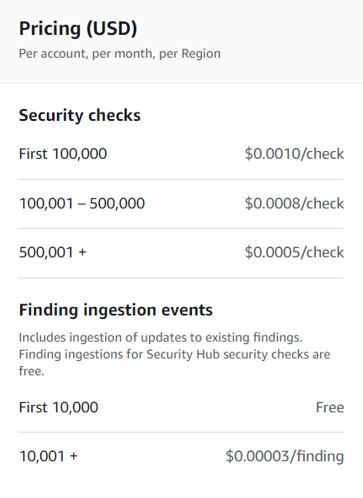Screen dimensions: 363x498
Task: Select the First 100,000 checks tier row
Action: tap(181, 154)
